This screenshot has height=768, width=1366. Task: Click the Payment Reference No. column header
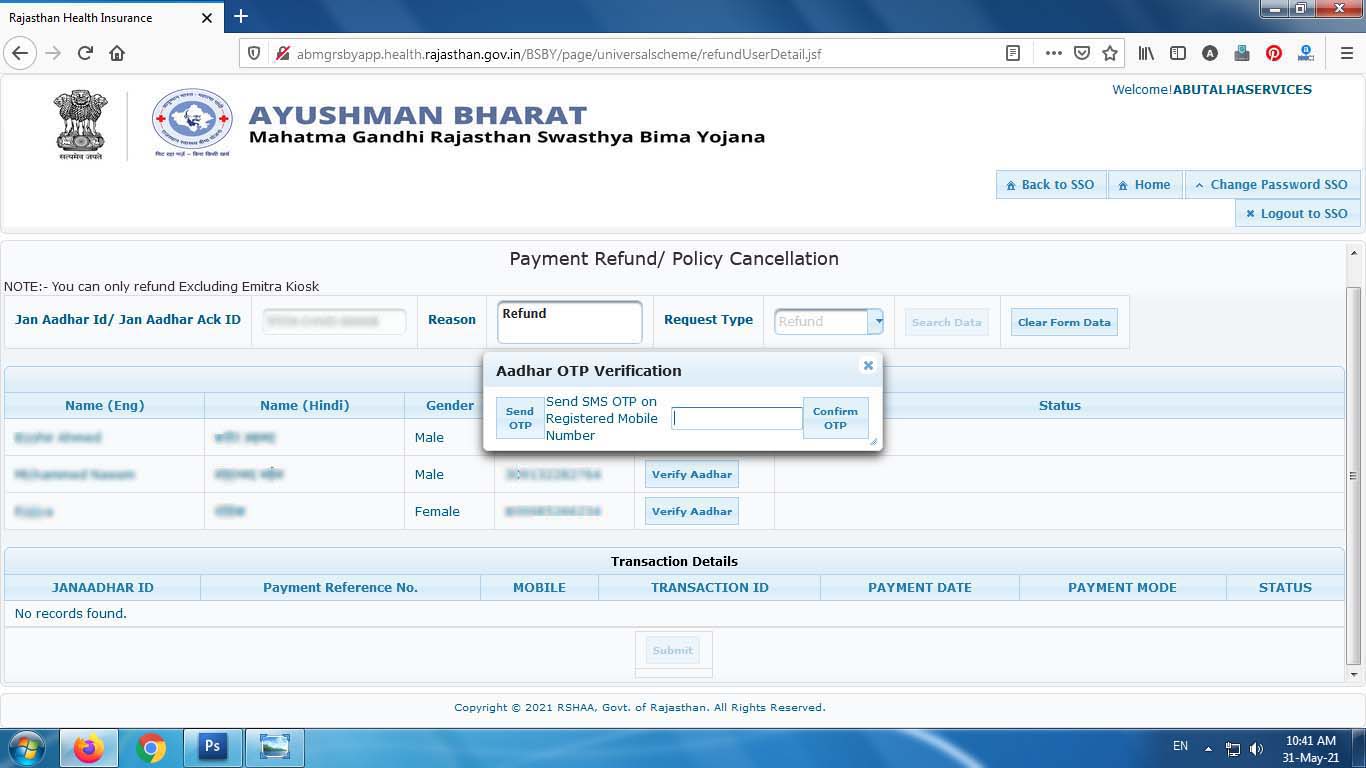pos(341,587)
